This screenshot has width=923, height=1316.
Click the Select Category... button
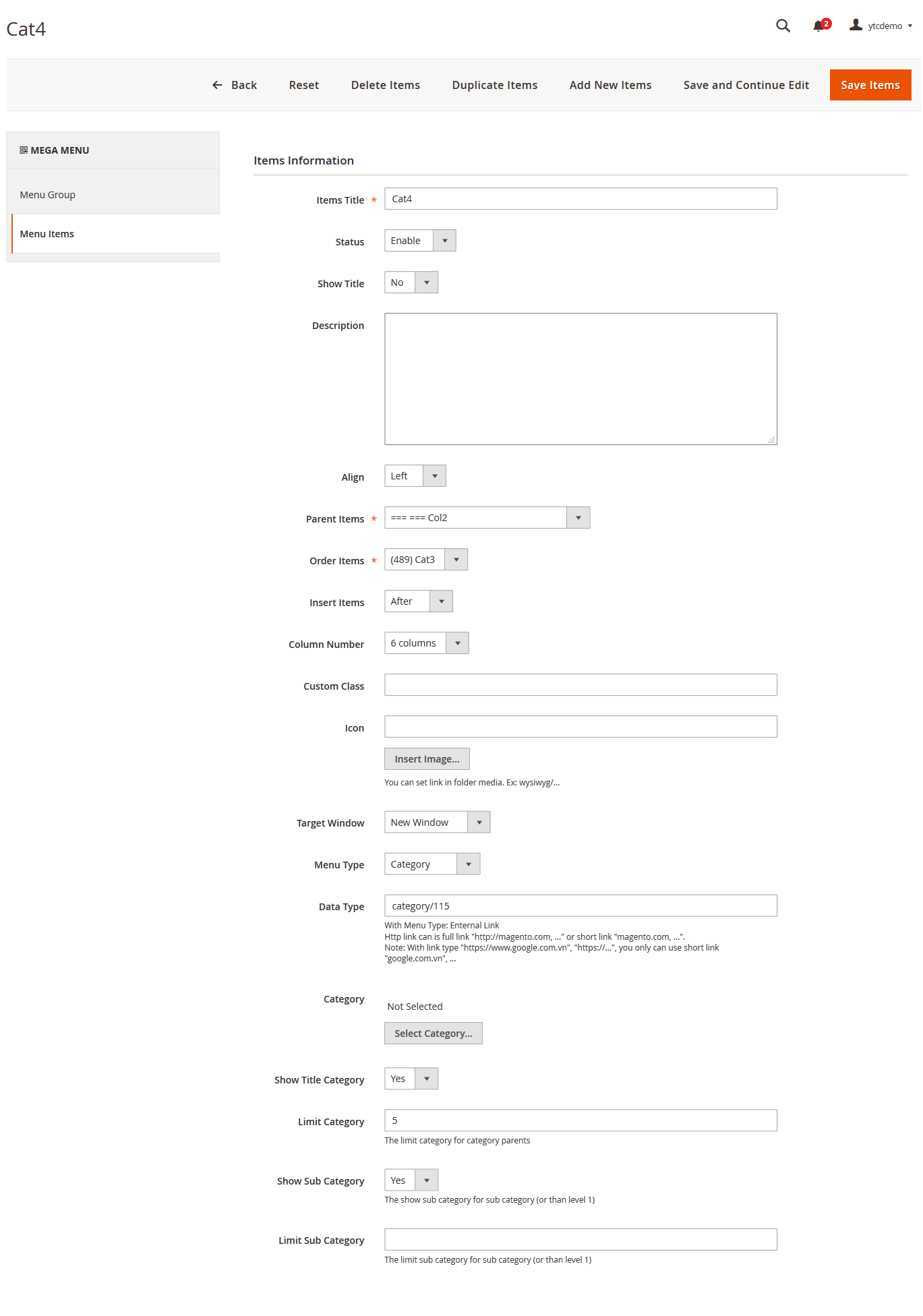[434, 1034]
